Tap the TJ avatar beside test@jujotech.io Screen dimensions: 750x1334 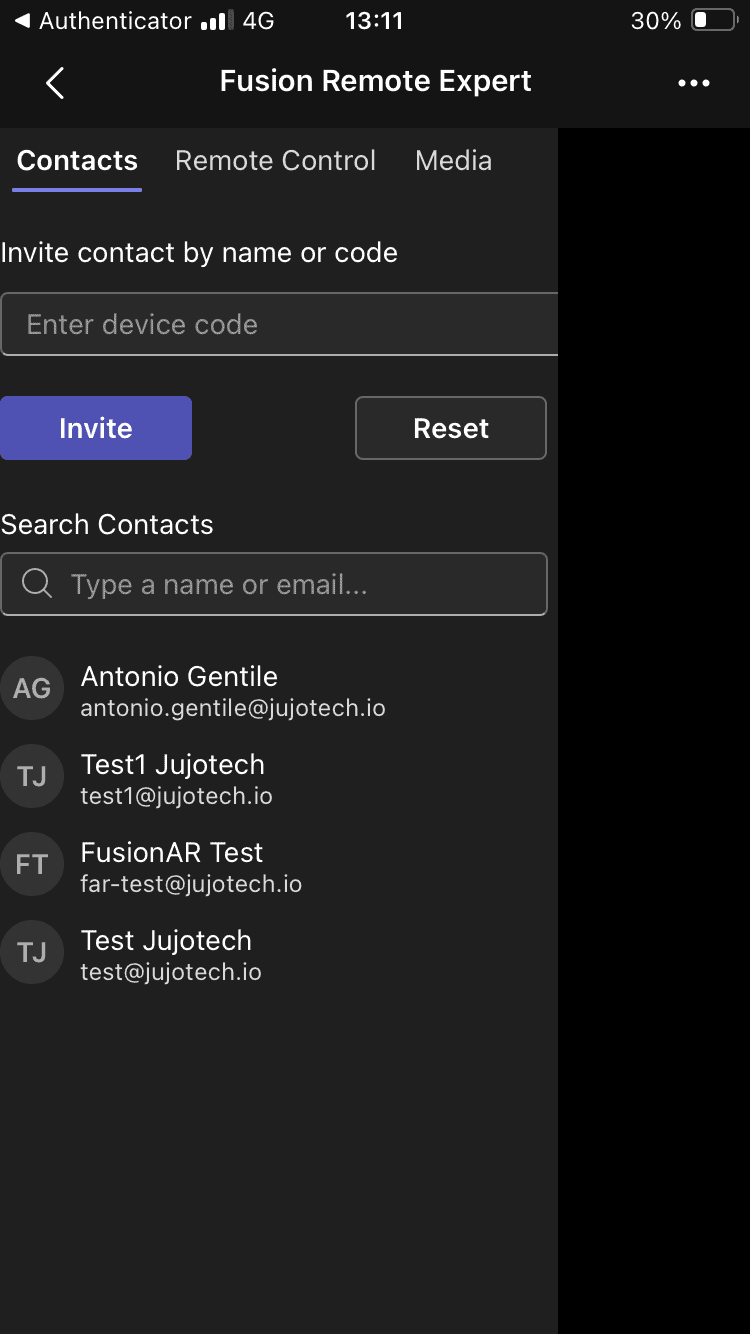pos(32,952)
